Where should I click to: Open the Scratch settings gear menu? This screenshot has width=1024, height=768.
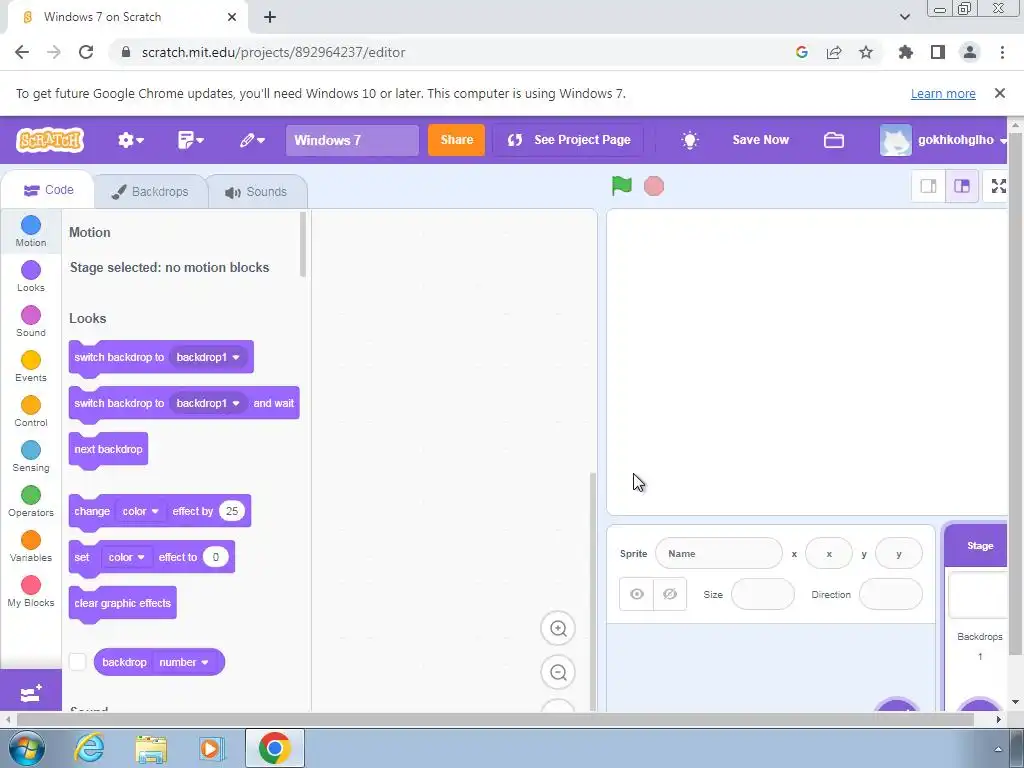click(x=131, y=140)
